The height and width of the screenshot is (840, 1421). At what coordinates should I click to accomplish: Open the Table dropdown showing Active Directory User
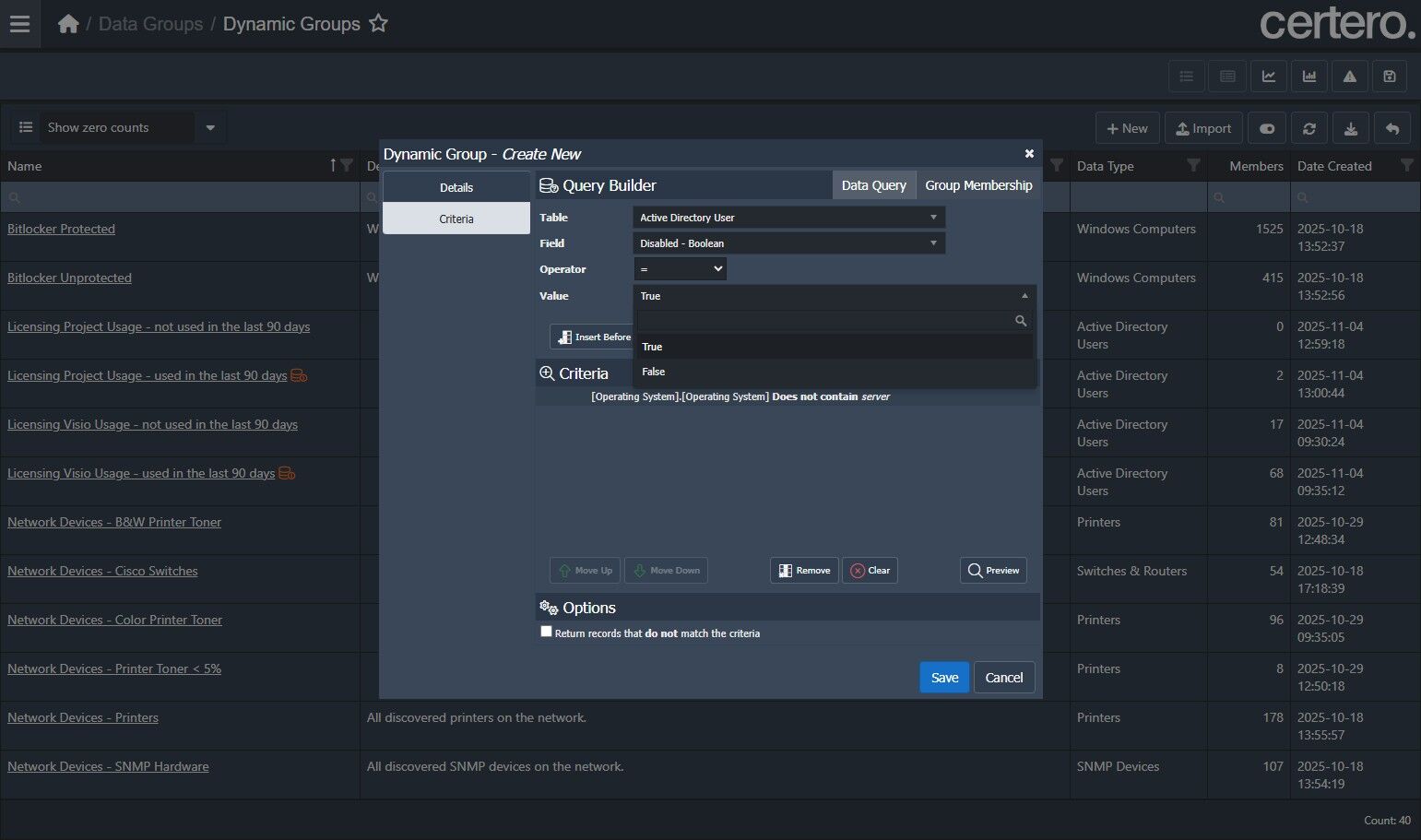tap(789, 218)
